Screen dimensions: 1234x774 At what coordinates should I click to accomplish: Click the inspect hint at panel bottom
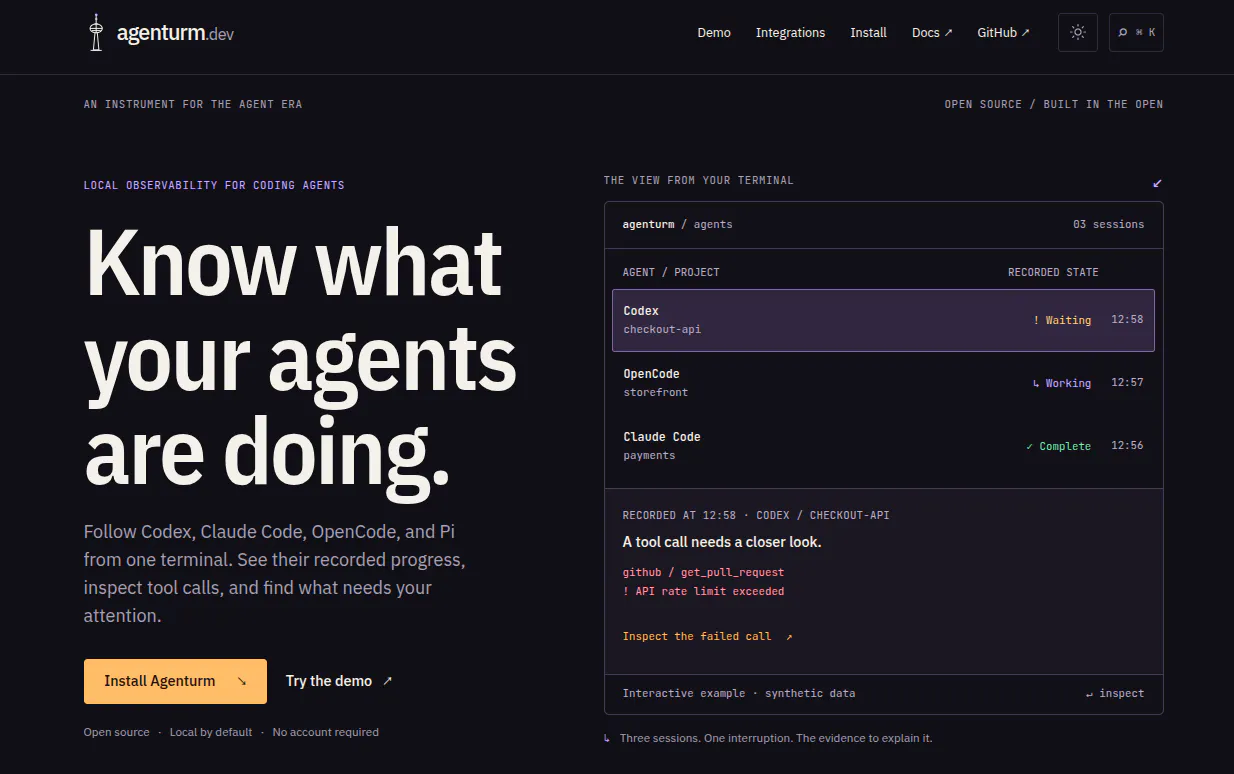1114,693
